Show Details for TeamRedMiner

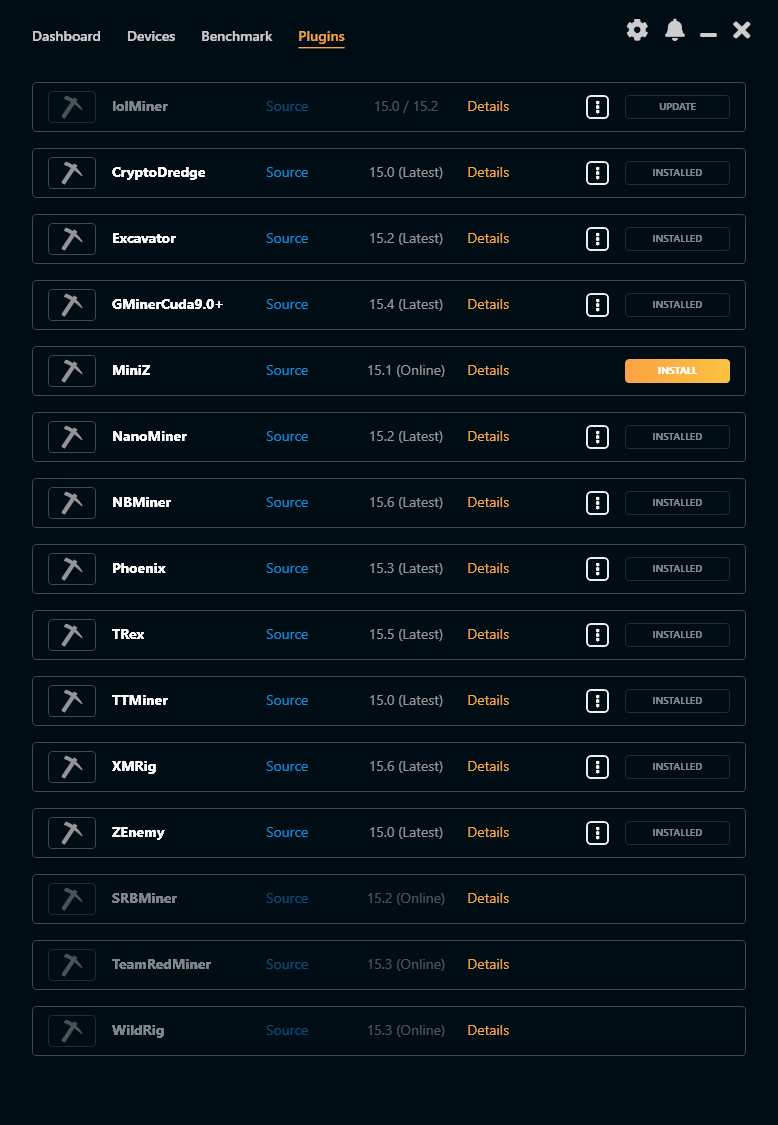click(x=488, y=965)
